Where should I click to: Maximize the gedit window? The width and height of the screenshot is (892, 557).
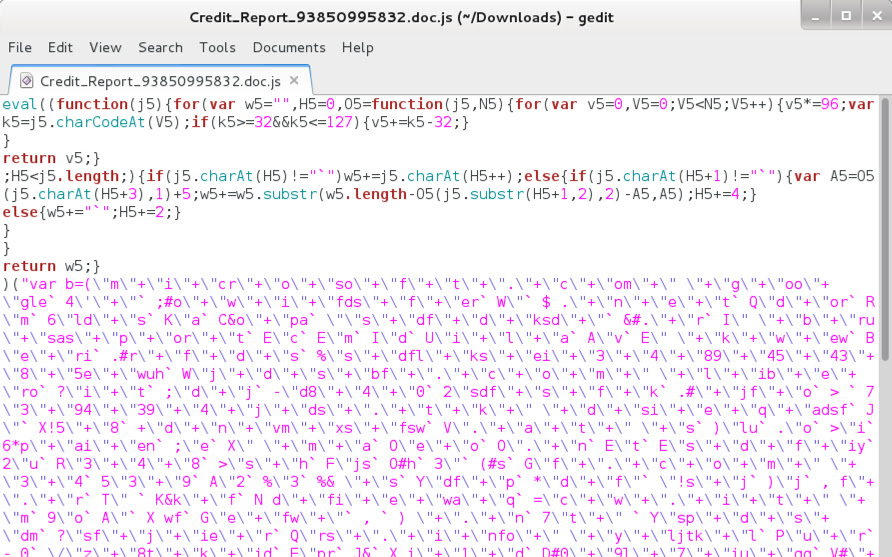846,16
